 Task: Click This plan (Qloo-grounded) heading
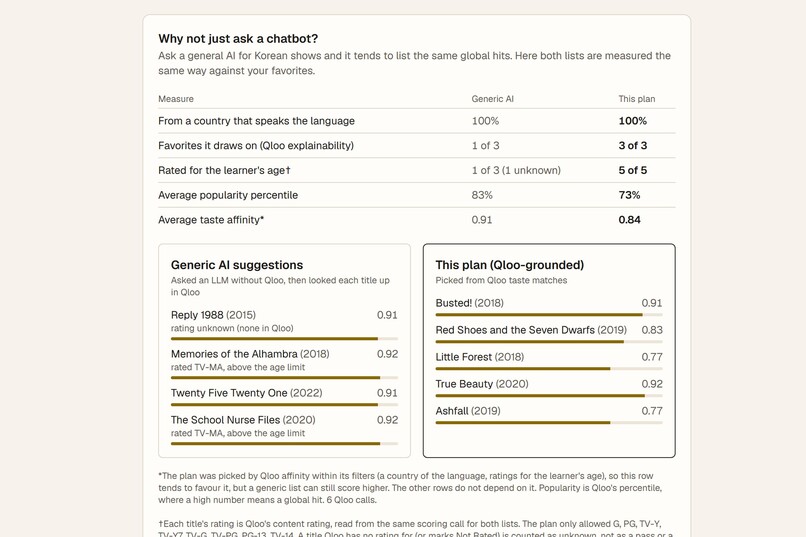point(509,265)
